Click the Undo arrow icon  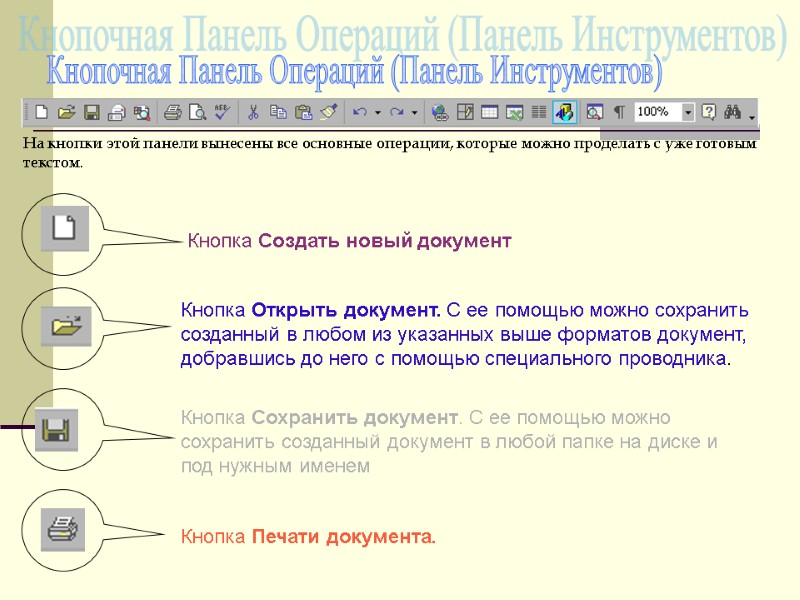360,112
